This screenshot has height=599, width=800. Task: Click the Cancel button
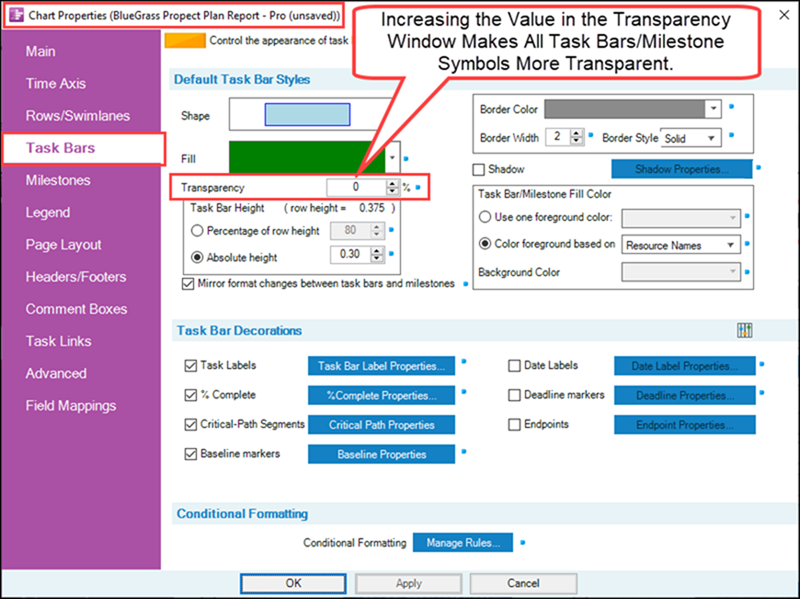[x=523, y=583]
